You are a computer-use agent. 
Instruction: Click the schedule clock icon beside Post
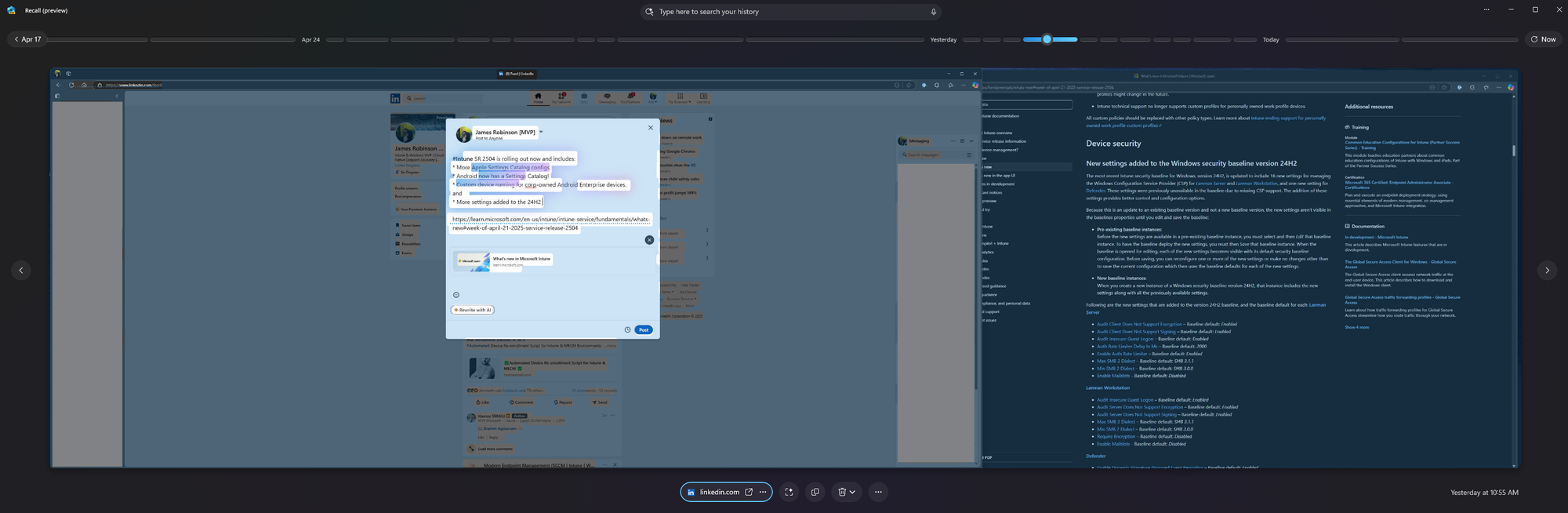click(627, 329)
